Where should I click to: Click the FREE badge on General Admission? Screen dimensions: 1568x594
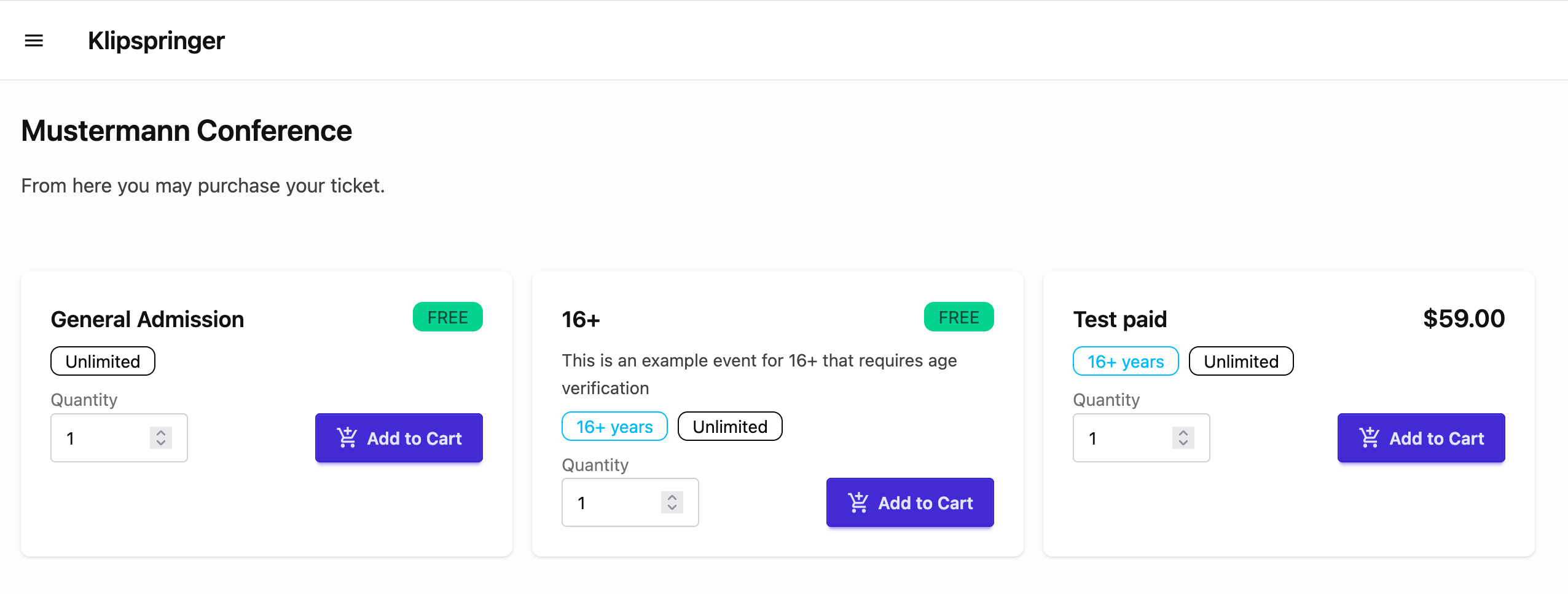[447, 317]
